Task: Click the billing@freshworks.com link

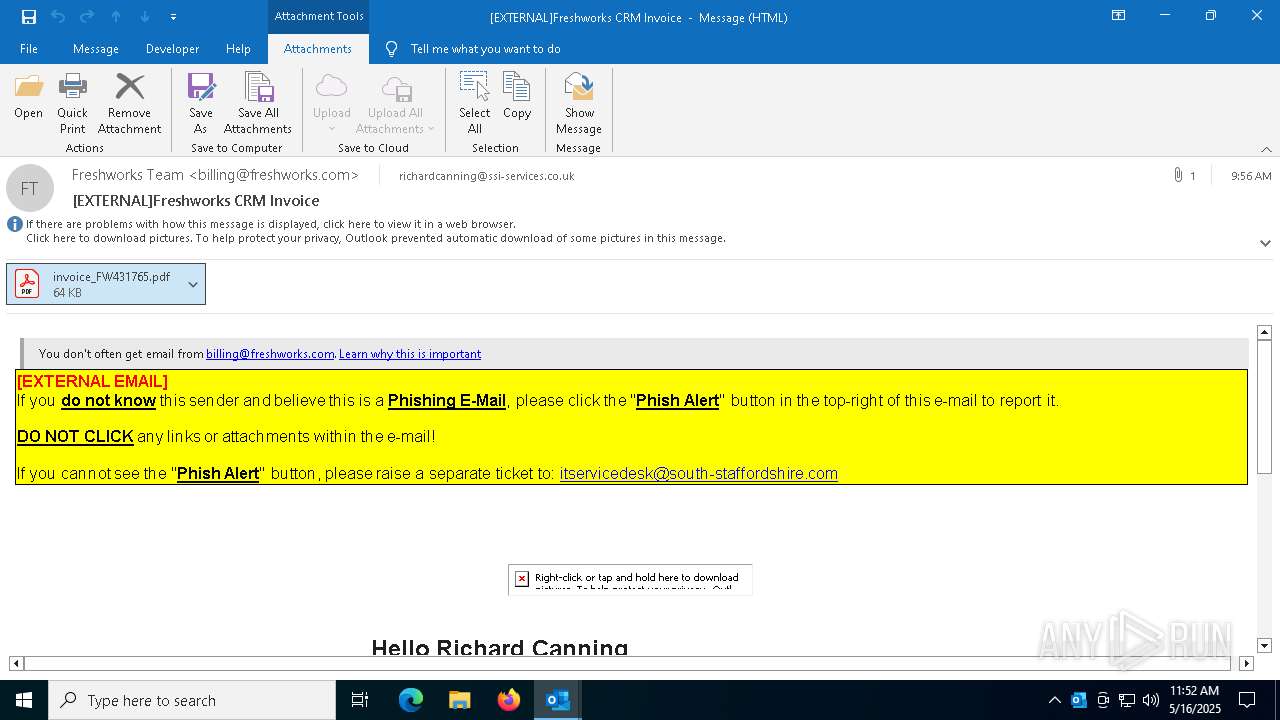Action: tap(270, 354)
